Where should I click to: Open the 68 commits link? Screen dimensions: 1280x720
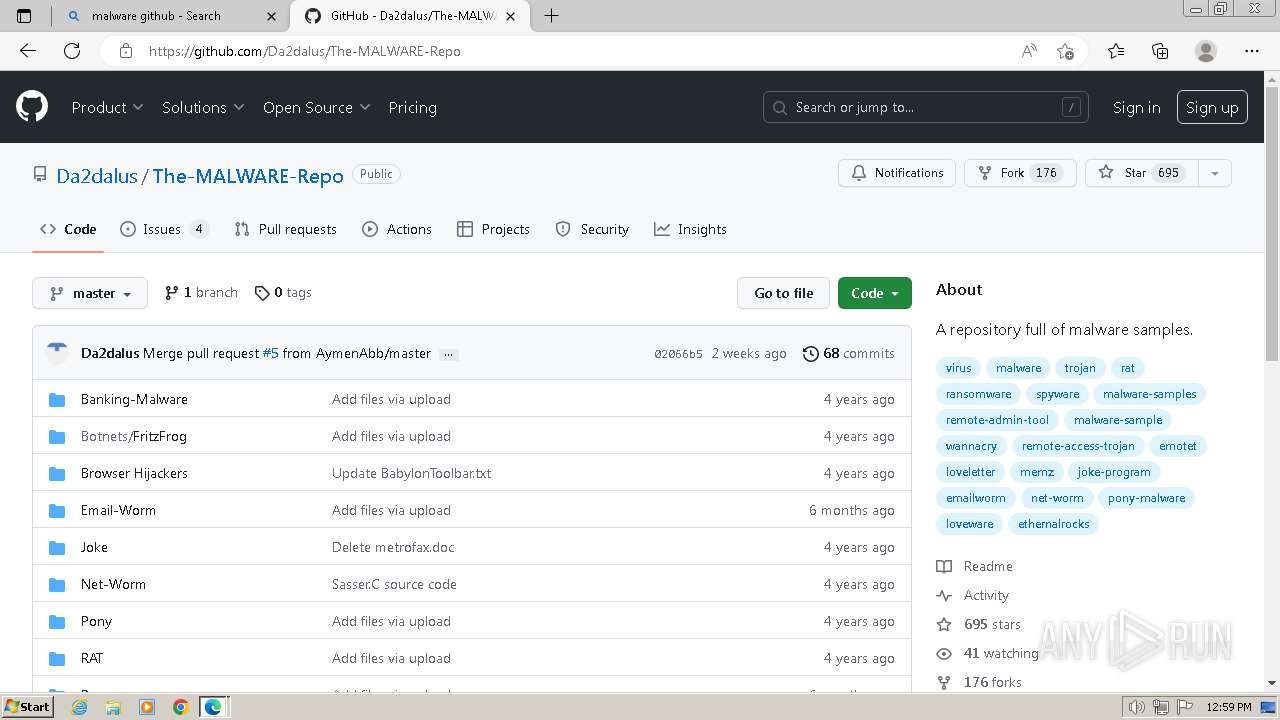(849, 353)
